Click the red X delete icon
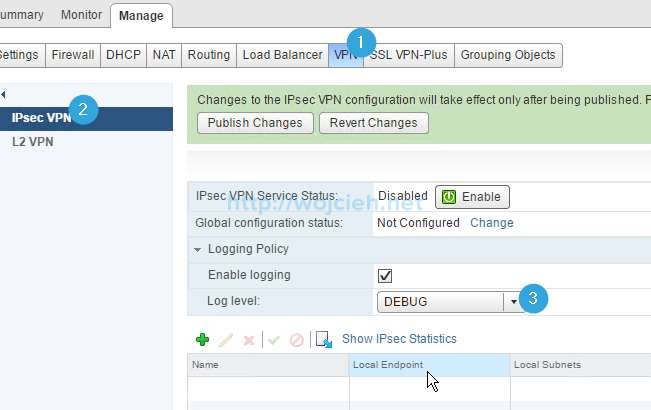This screenshot has height=410, width=651. (x=248, y=340)
